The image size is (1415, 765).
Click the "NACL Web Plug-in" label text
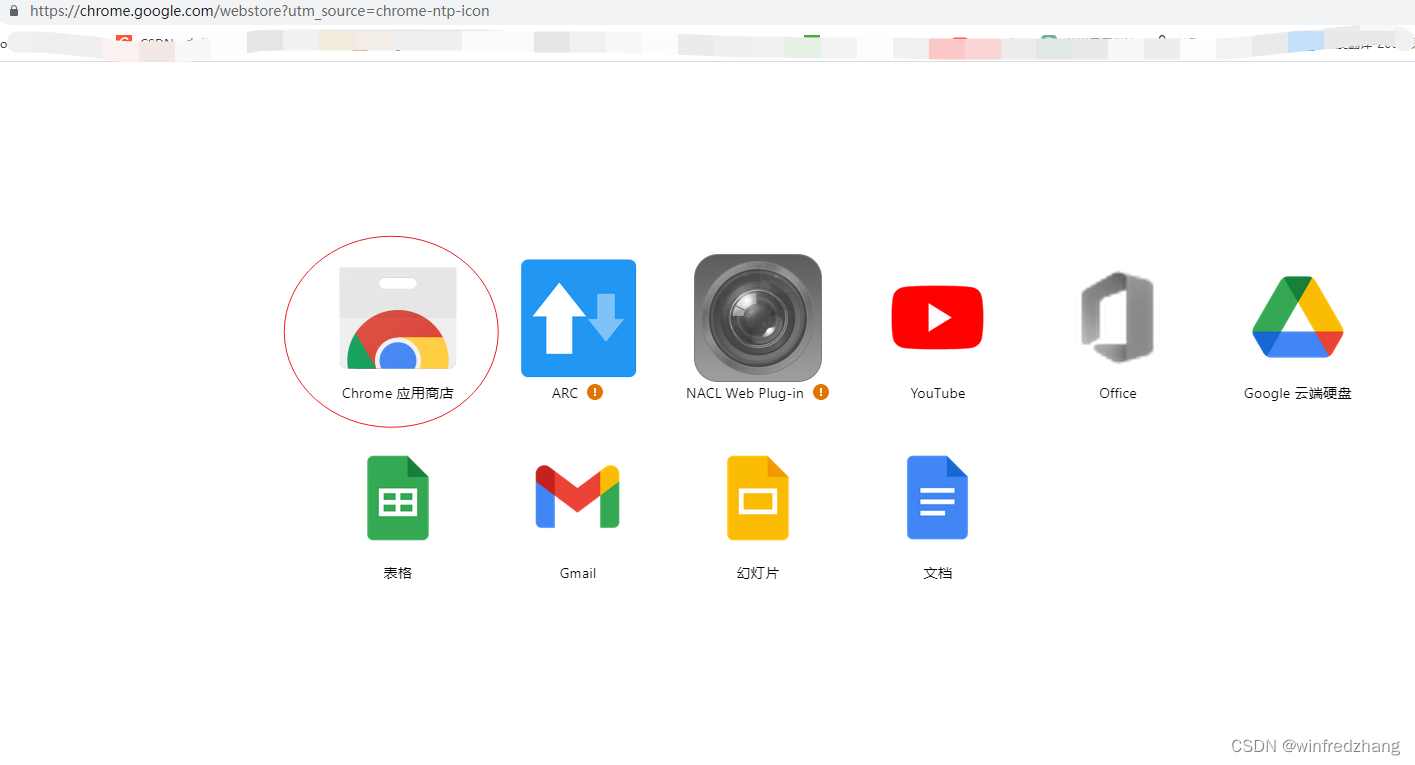(x=745, y=393)
